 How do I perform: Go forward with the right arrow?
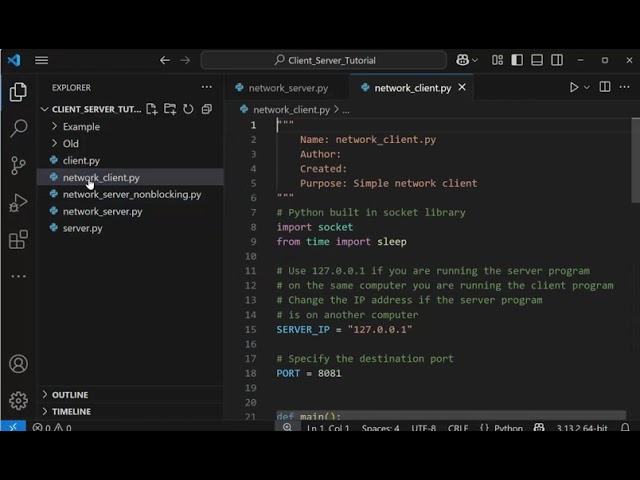point(185,60)
